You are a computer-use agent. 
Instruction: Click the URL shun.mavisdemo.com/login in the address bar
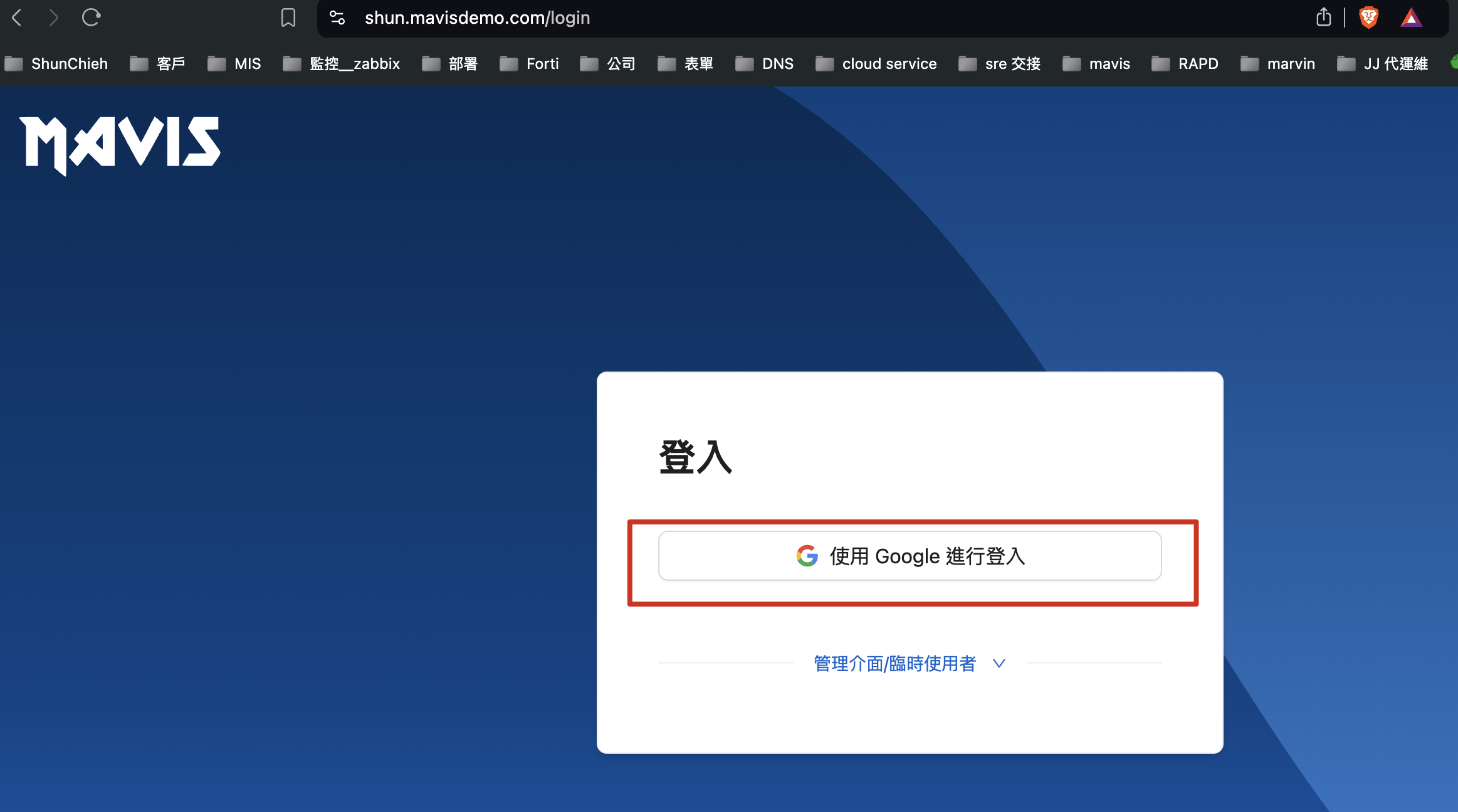(x=477, y=18)
